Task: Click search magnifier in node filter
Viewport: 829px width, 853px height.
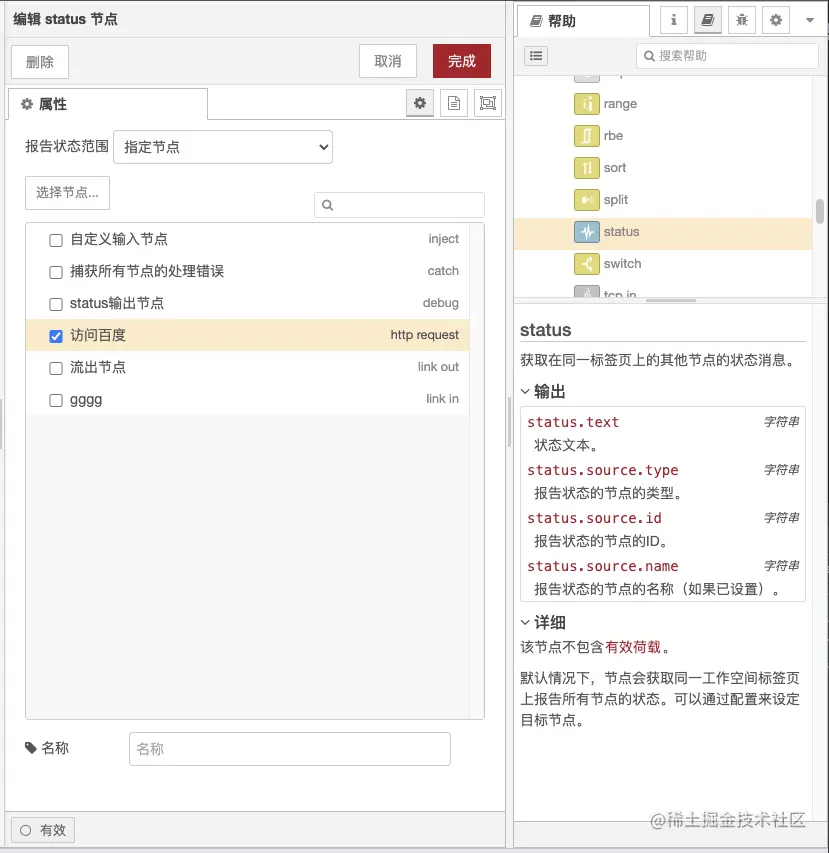Action: click(x=327, y=205)
